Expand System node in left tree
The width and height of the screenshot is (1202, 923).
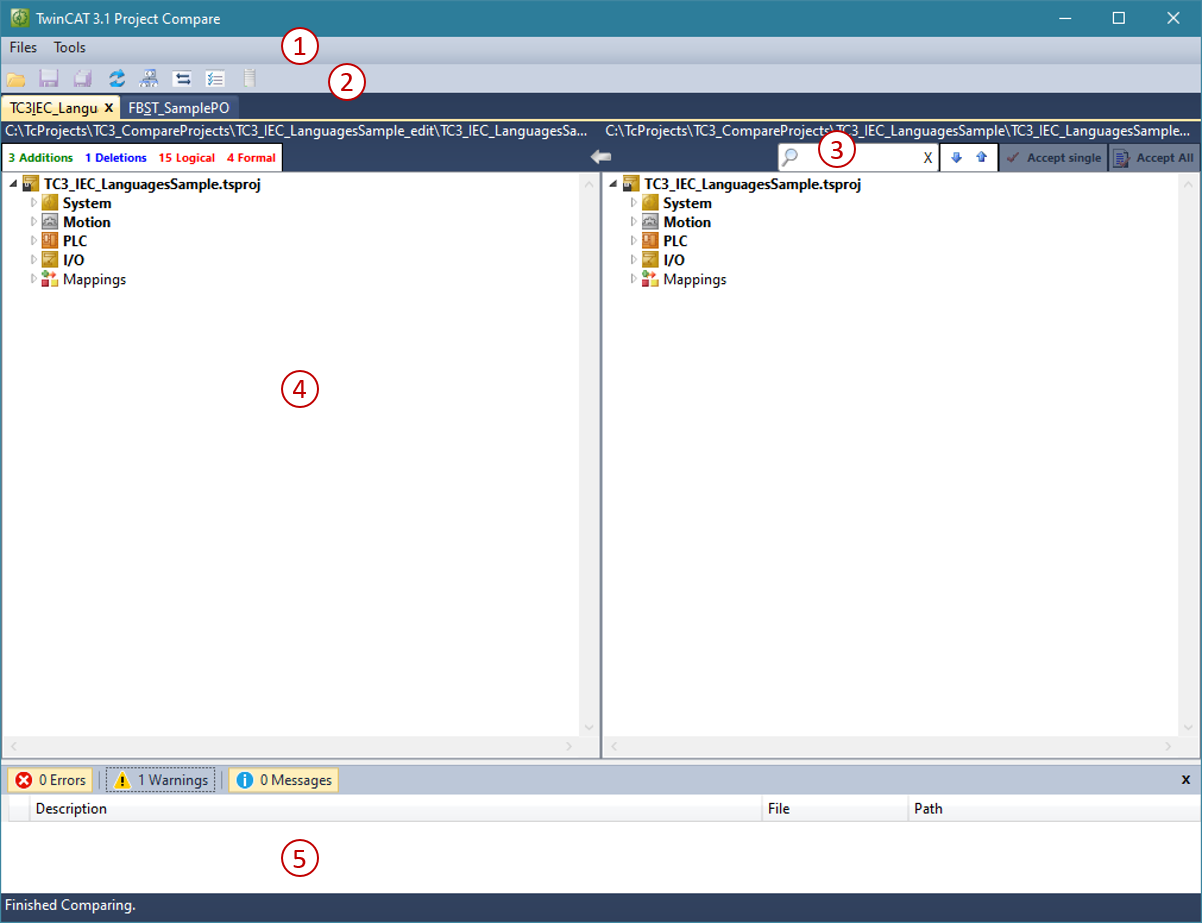tap(33, 203)
